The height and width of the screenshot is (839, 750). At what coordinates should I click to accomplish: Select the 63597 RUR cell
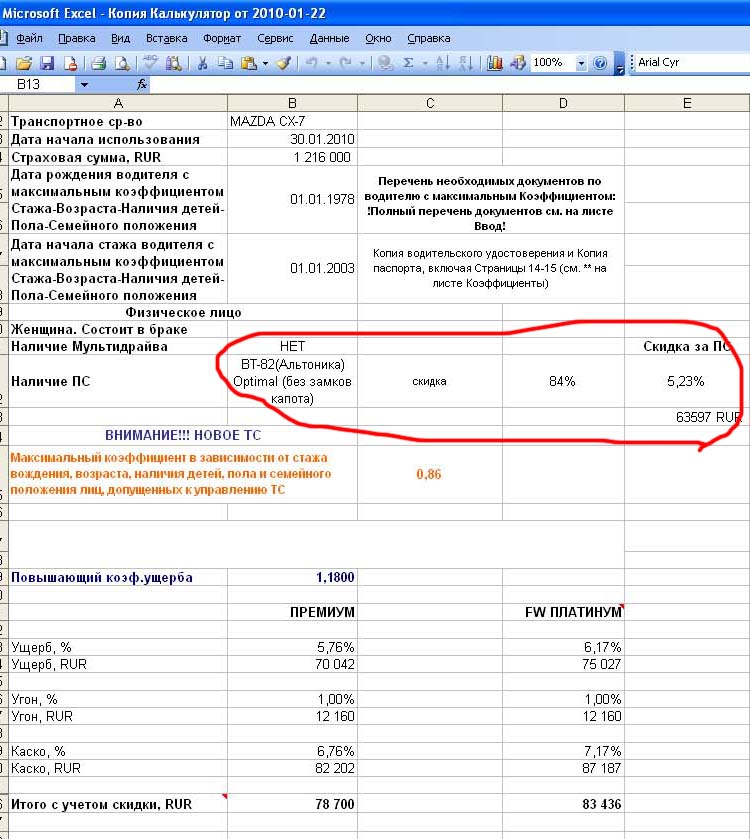(x=687, y=417)
